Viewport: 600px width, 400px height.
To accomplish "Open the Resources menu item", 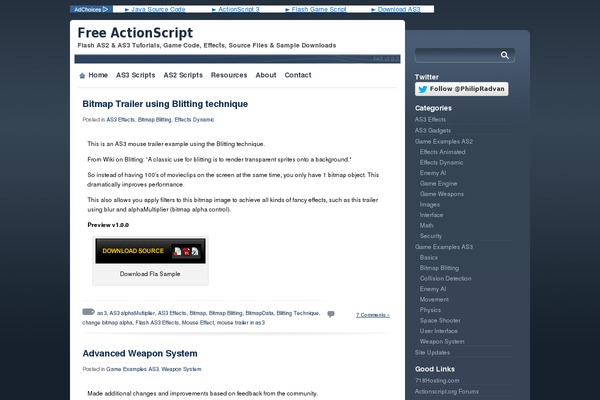I will [x=229, y=75].
